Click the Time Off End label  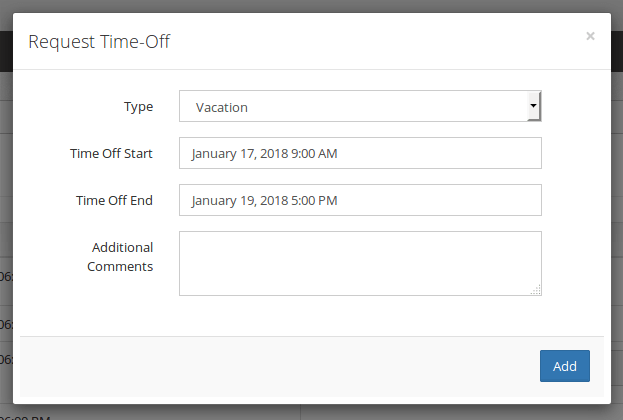(114, 200)
